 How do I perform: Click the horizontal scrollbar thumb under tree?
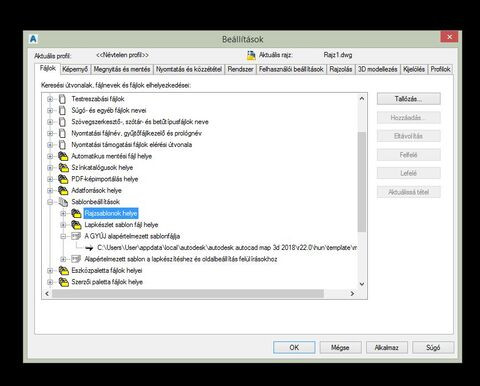188,294
